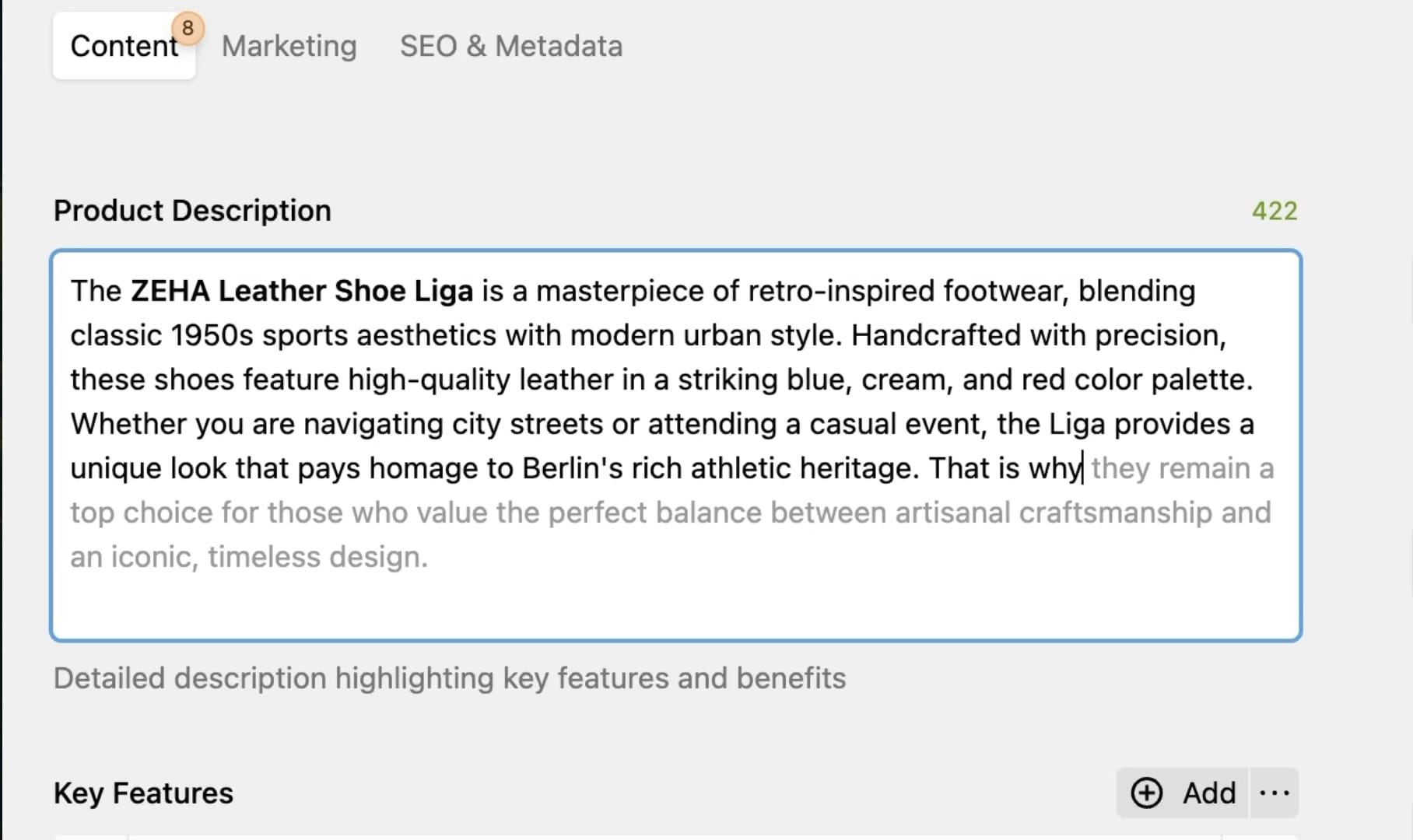
Task: Select the Content tab
Action: (123, 46)
